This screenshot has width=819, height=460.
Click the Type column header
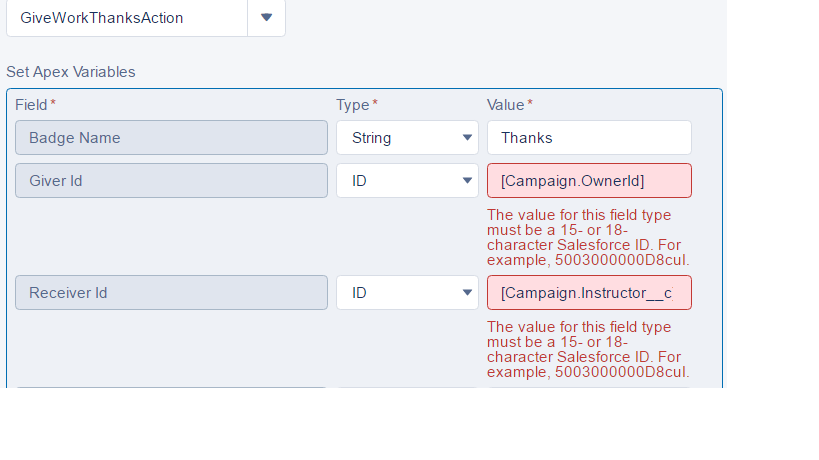pos(354,104)
